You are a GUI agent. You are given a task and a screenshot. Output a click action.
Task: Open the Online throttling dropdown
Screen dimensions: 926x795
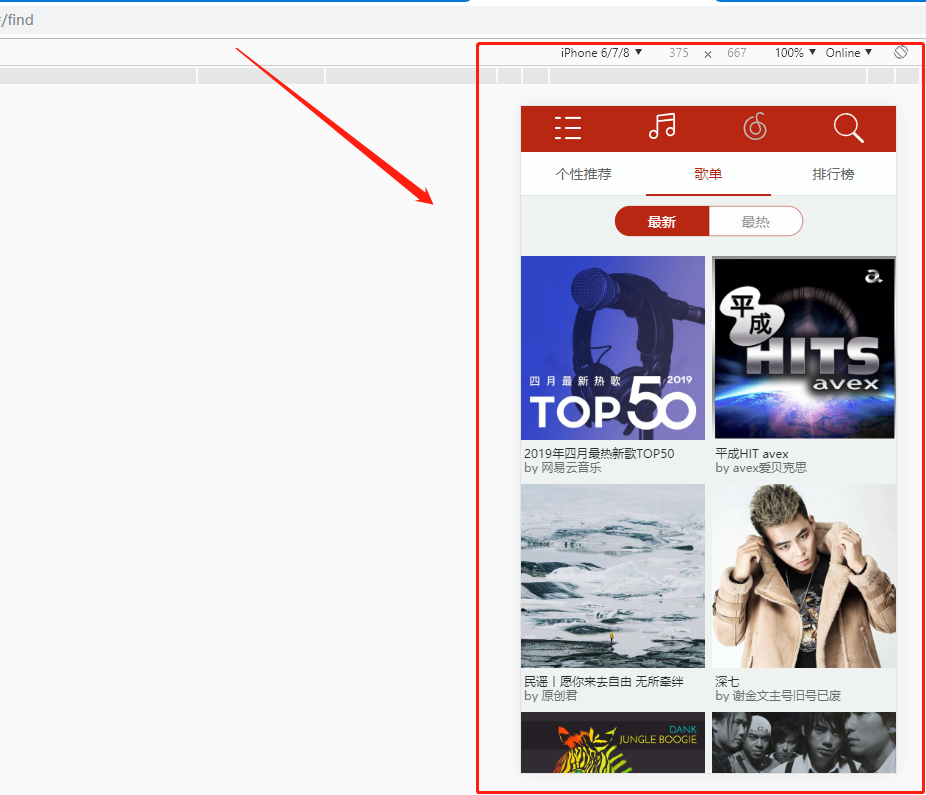[x=849, y=53]
